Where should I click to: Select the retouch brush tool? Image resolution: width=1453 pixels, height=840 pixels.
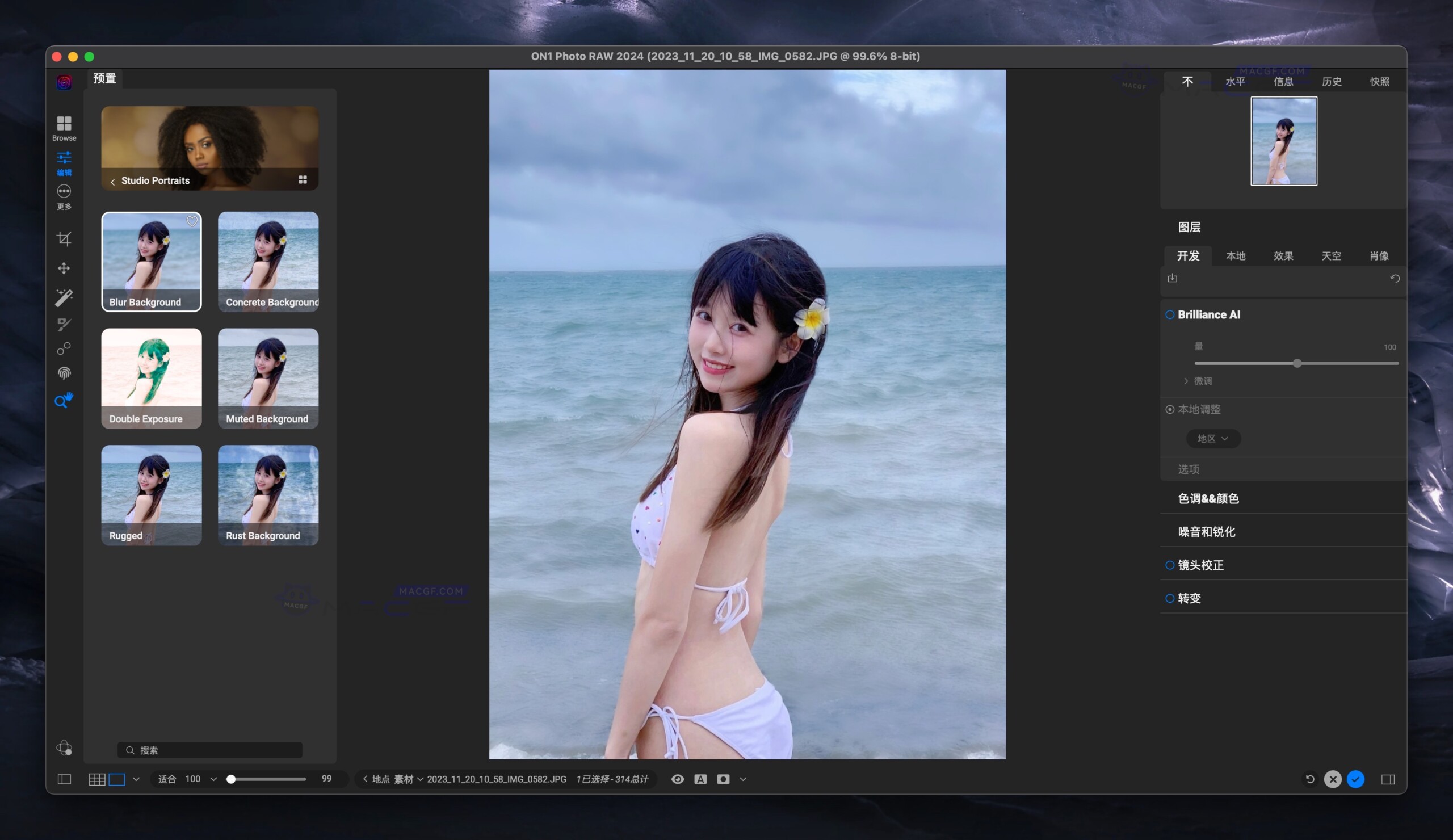[64, 324]
